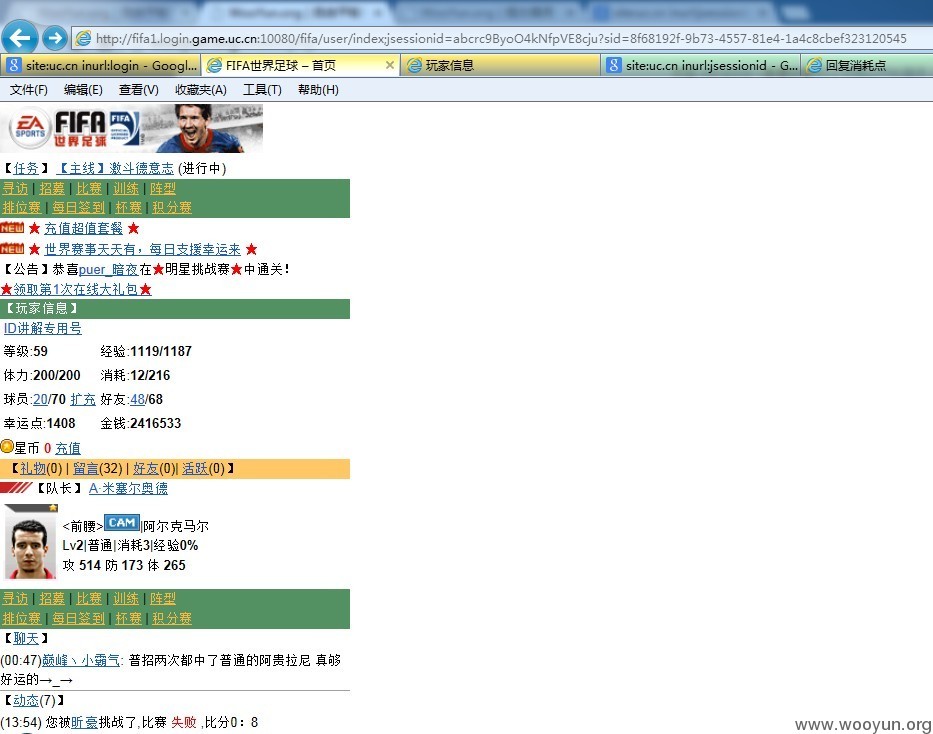The image size is (933, 734).
Task: Click the 扩充 link
Action: 83,399
